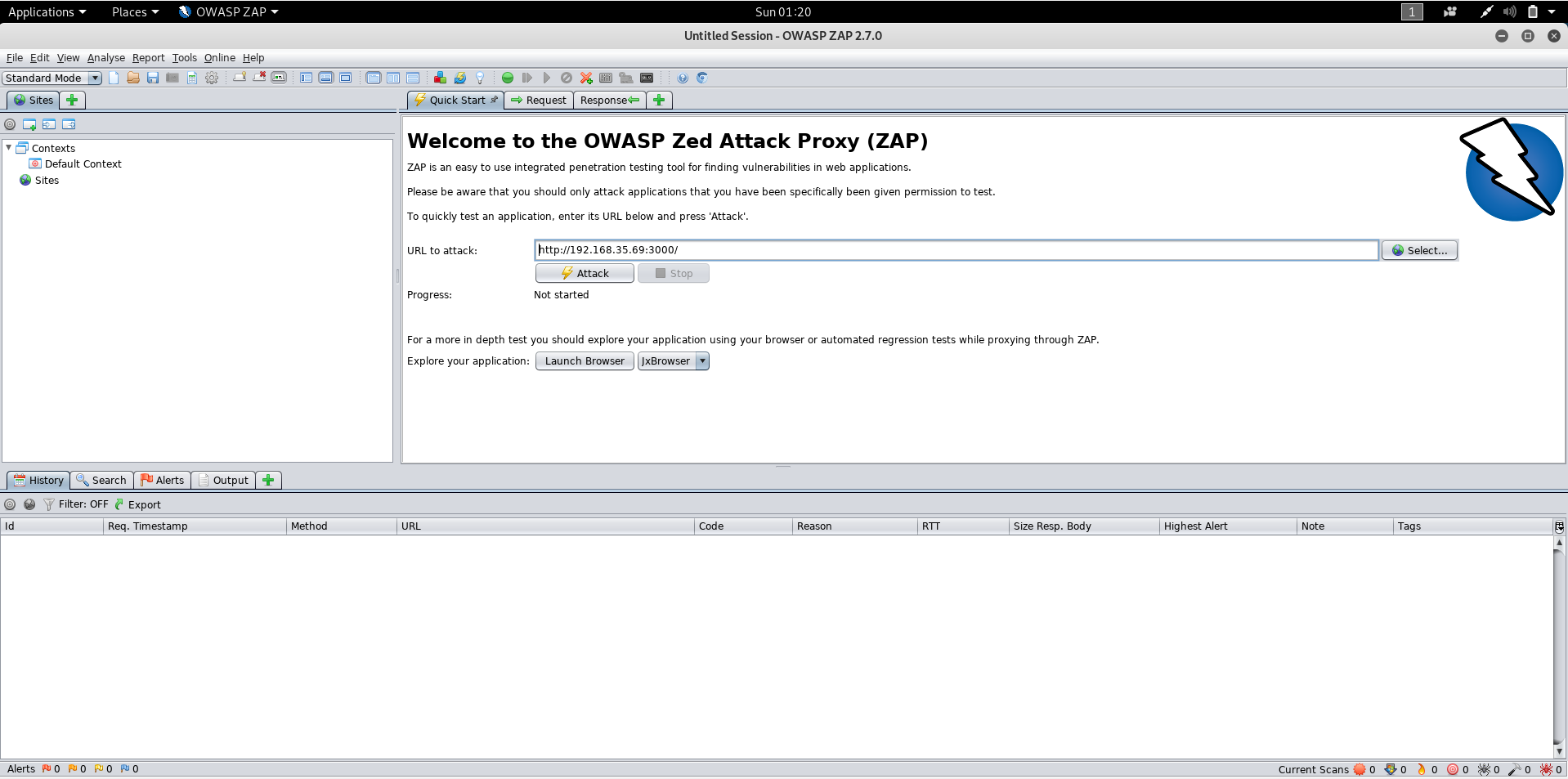Click the blue swirl icon next to the help icon
This screenshot has height=779, width=1568.
point(702,78)
